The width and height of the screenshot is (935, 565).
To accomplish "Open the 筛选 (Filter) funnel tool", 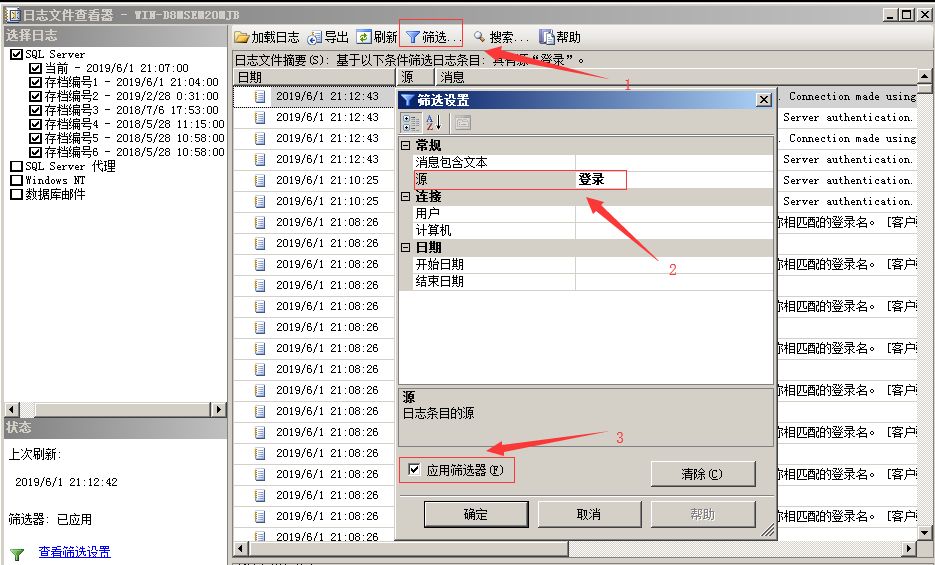I will point(413,37).
